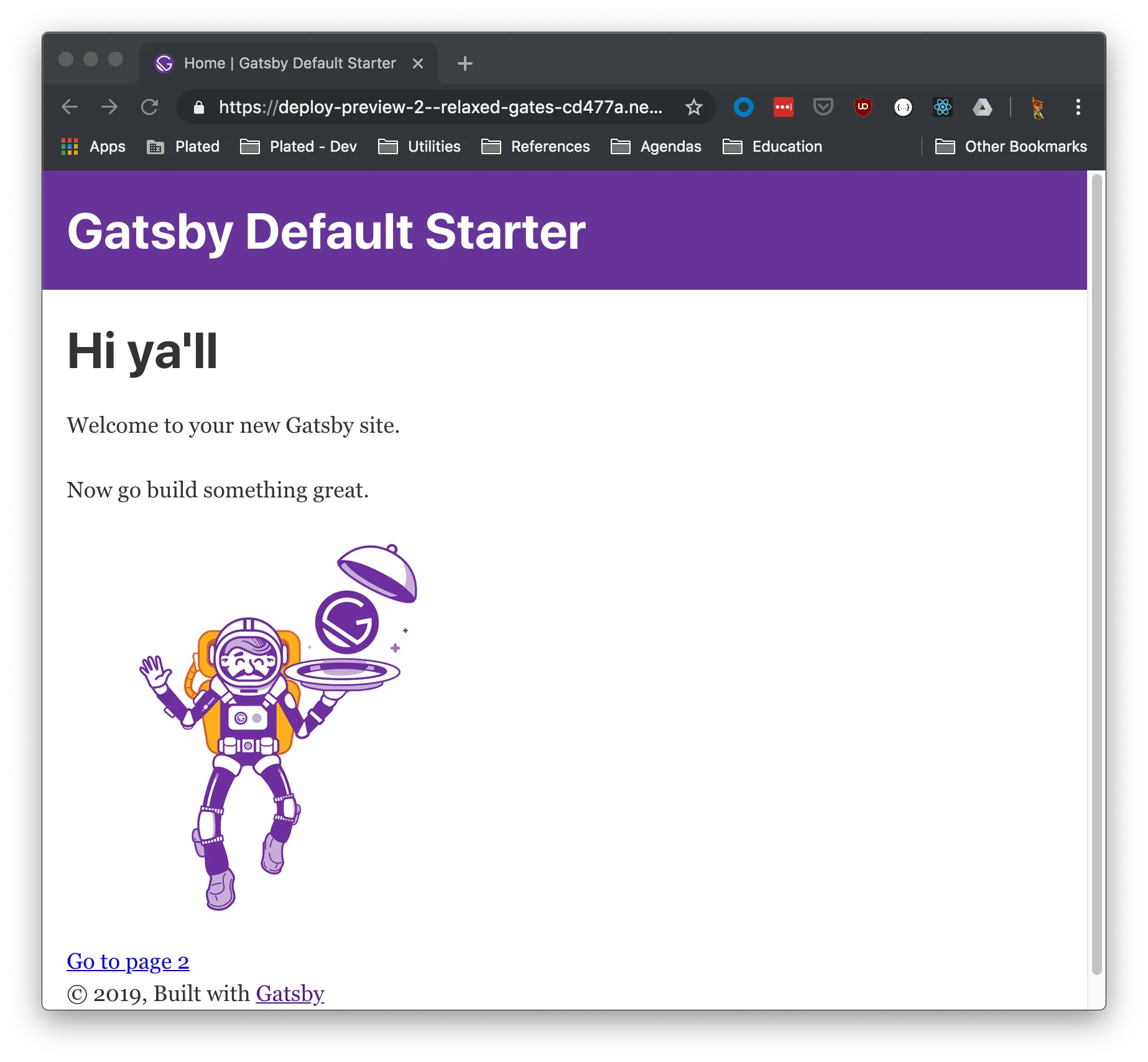
Task: Open the Chrome profile avatar
Action: (x=1037, y=107)
